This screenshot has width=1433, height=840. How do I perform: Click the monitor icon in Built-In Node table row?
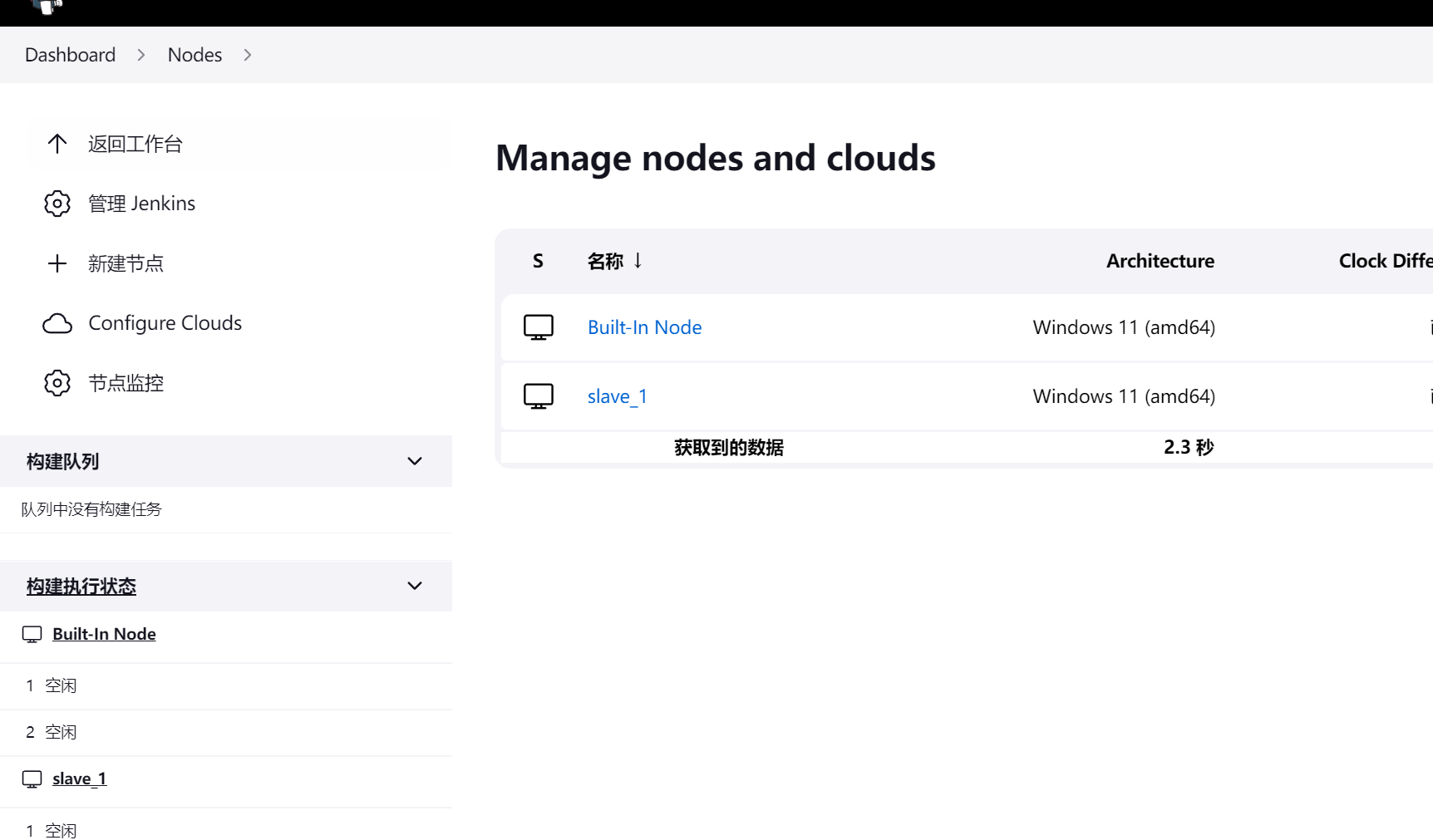pos(539,327)
